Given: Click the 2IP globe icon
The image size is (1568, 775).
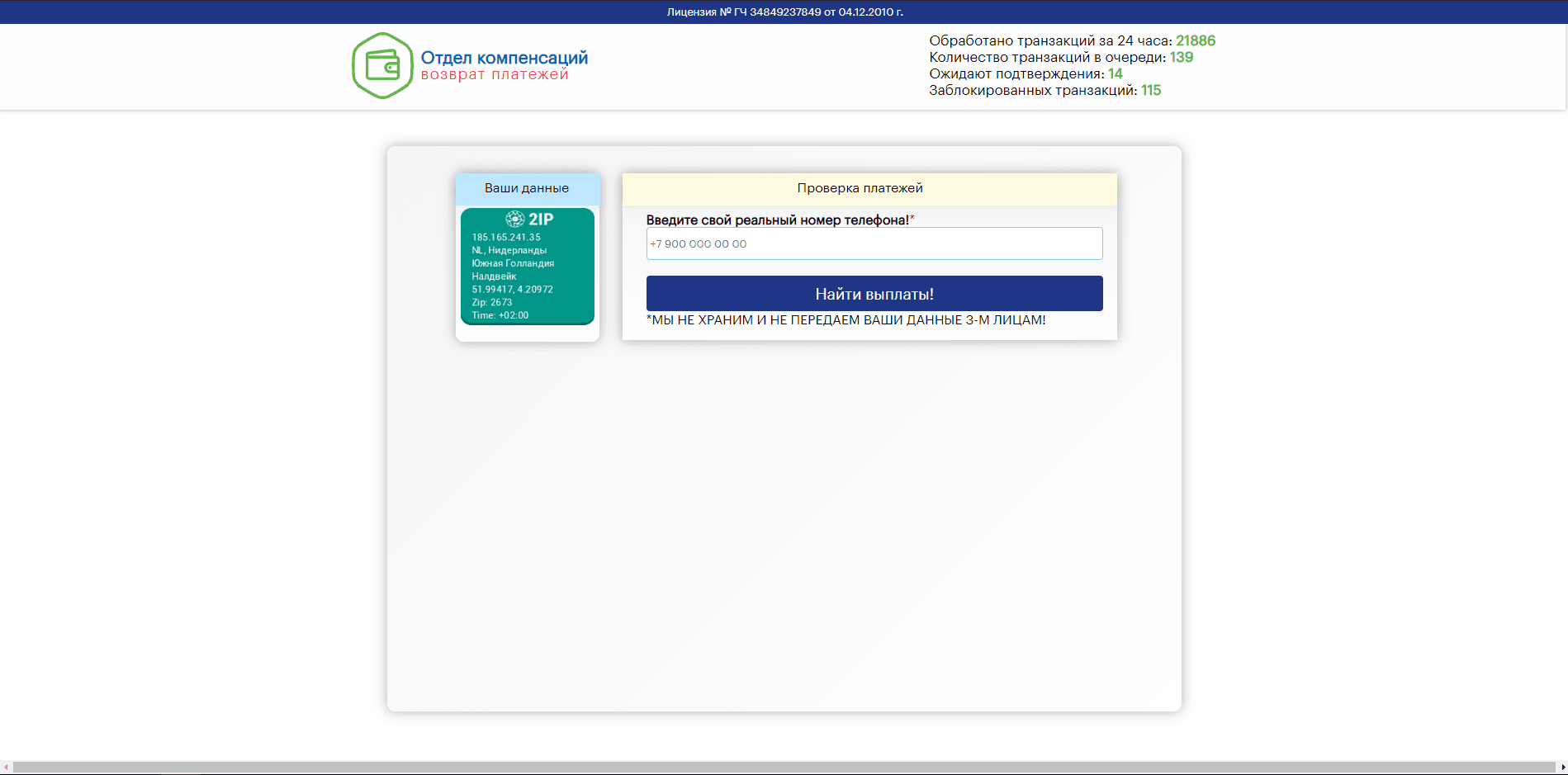Looking at the screenshot, I should 515,219.
